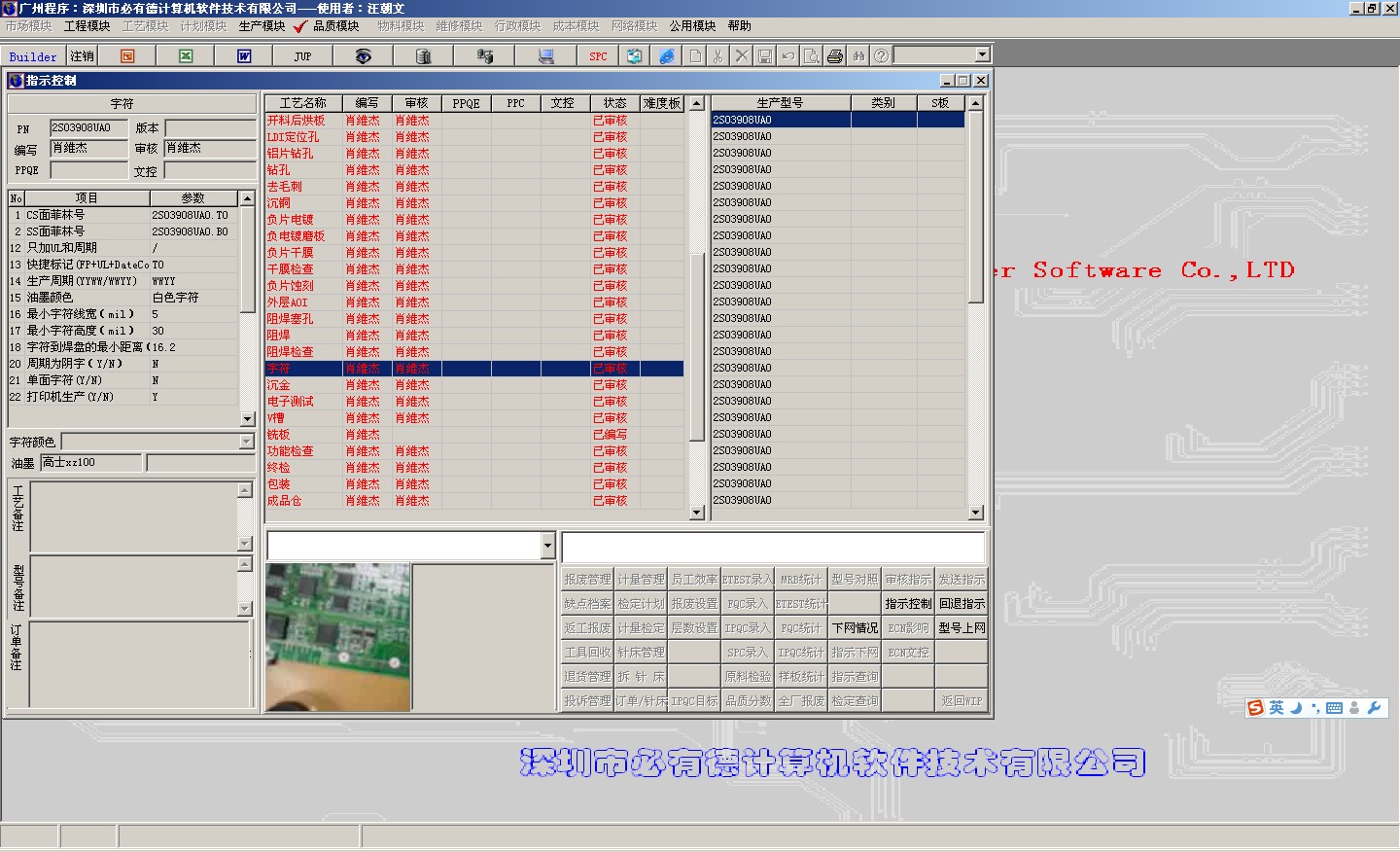This screenshot has height=852, width=1400.
Task: Click the PN input field
Action: pos(88,128)
